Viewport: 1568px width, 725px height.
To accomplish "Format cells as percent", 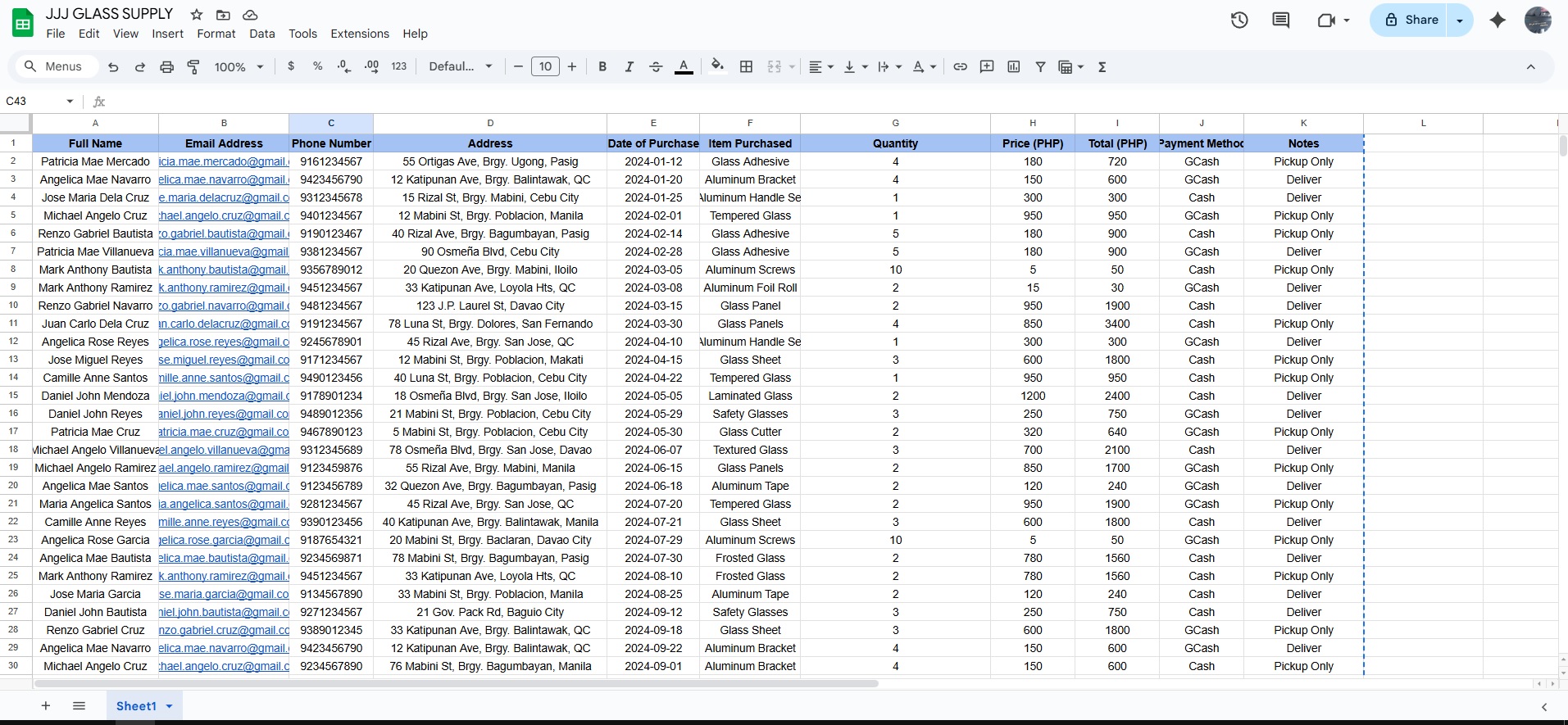I will (x=318, y=66).
